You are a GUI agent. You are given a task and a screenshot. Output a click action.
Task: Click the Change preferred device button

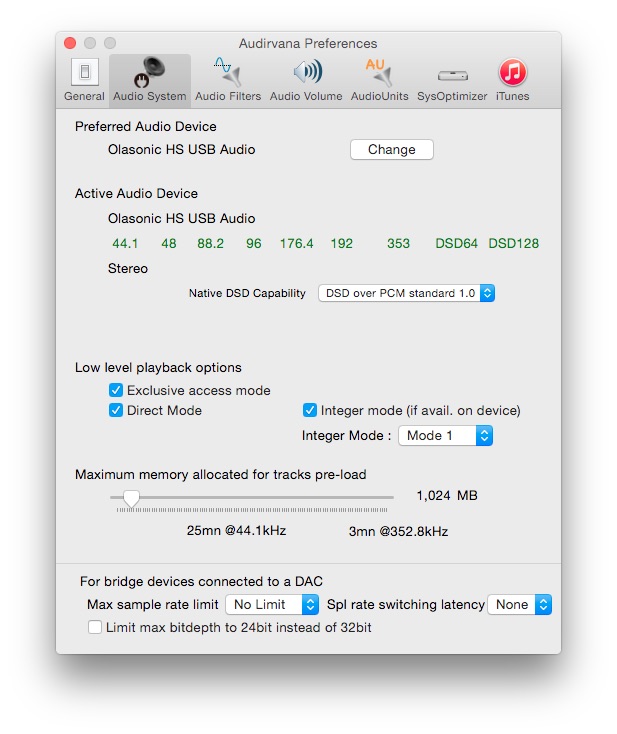point(391,149)
